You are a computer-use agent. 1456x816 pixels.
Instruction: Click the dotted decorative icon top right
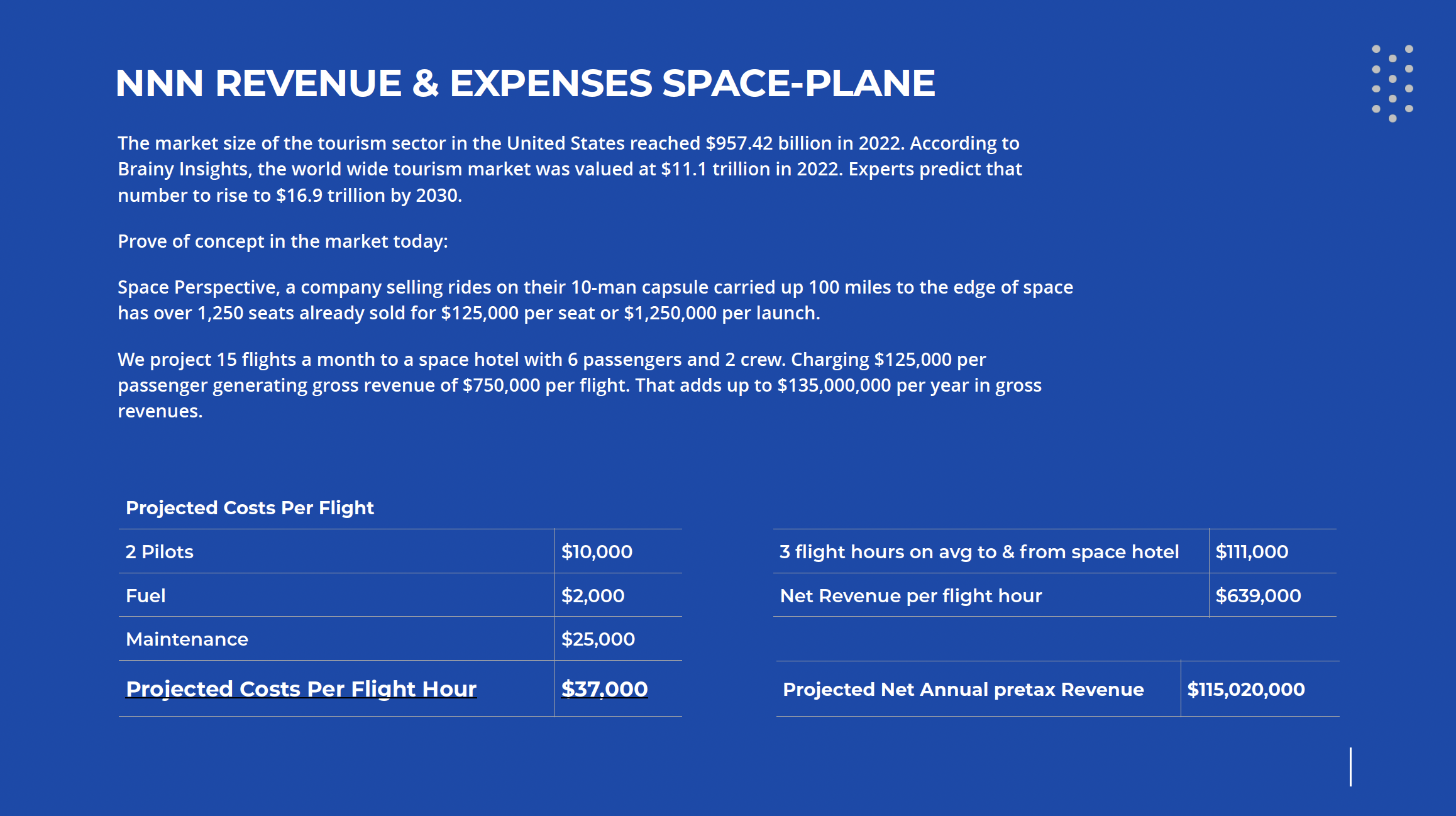pos(1392,83)
